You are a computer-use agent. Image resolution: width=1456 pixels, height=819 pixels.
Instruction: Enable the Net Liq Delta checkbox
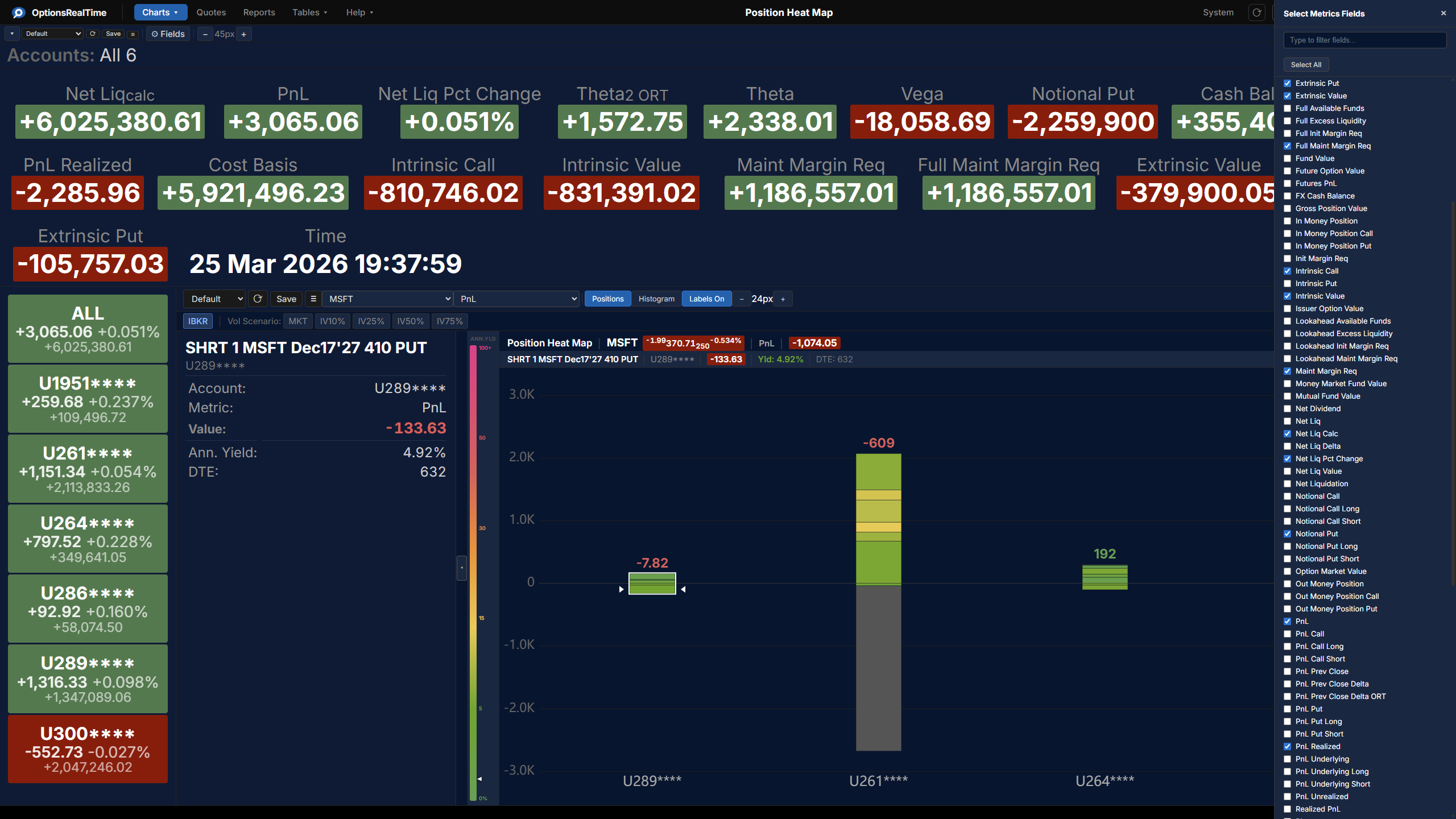point(1288,446)
